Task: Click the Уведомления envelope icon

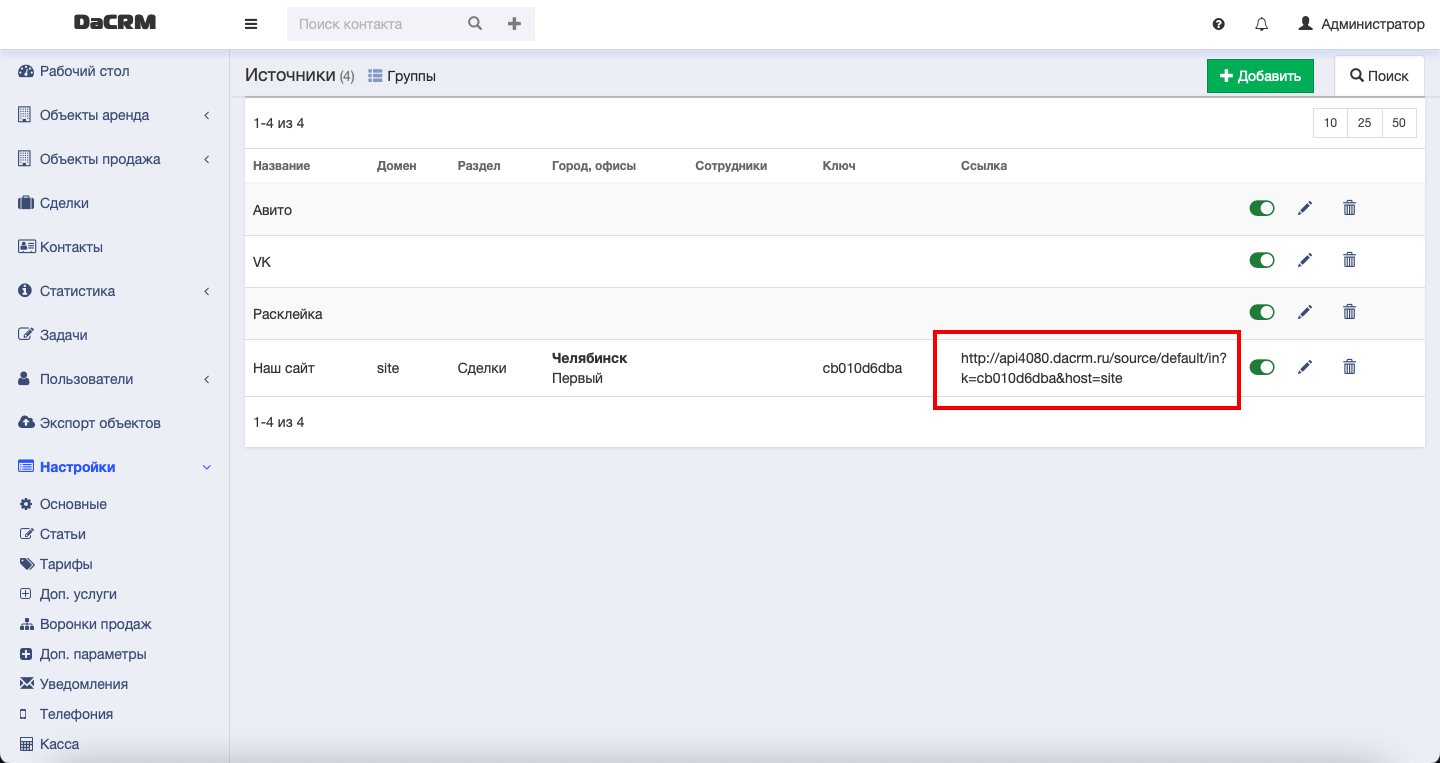Action: (x=26, y=684)
